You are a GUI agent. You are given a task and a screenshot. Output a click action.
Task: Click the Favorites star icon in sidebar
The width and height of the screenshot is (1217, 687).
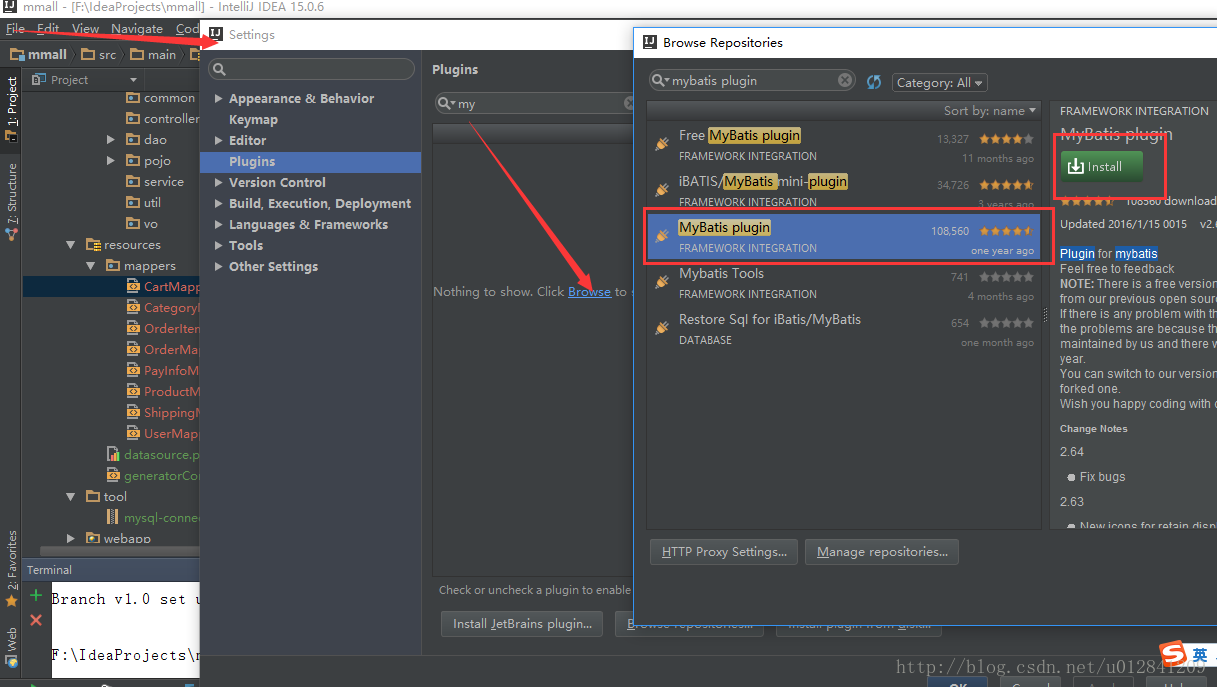[12, 601]
